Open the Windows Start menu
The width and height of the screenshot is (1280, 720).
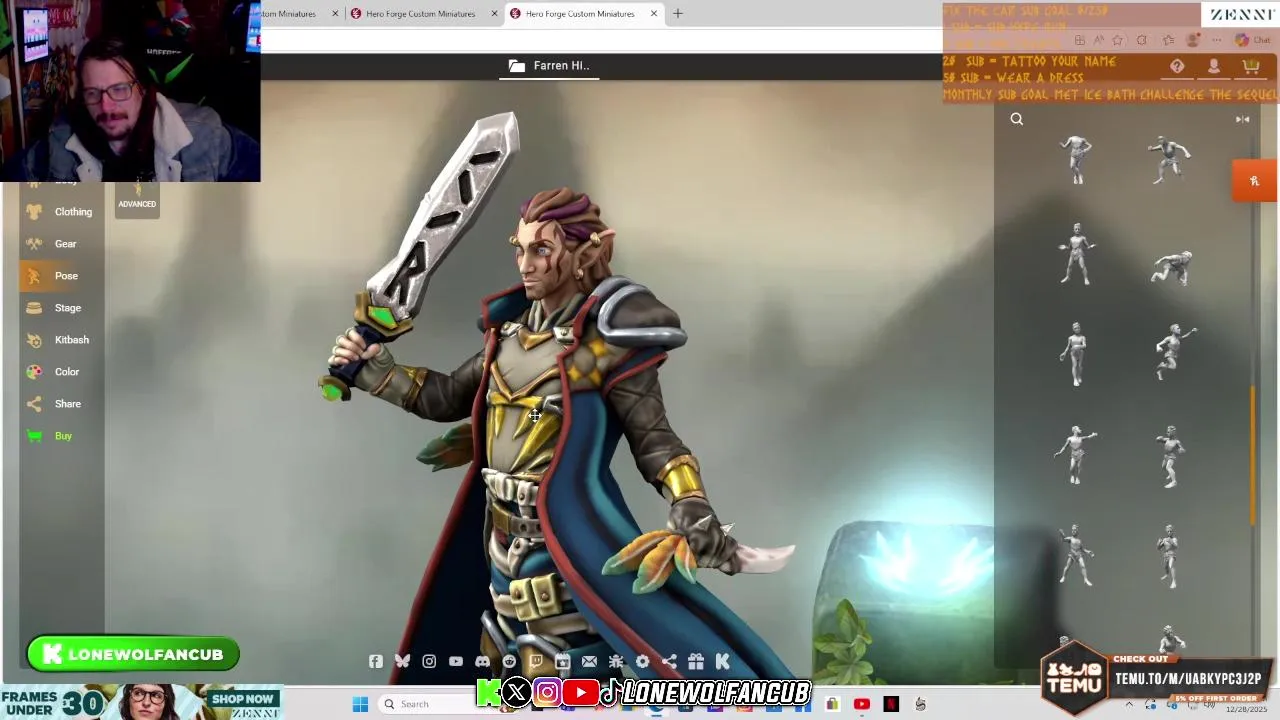(360, 704)
